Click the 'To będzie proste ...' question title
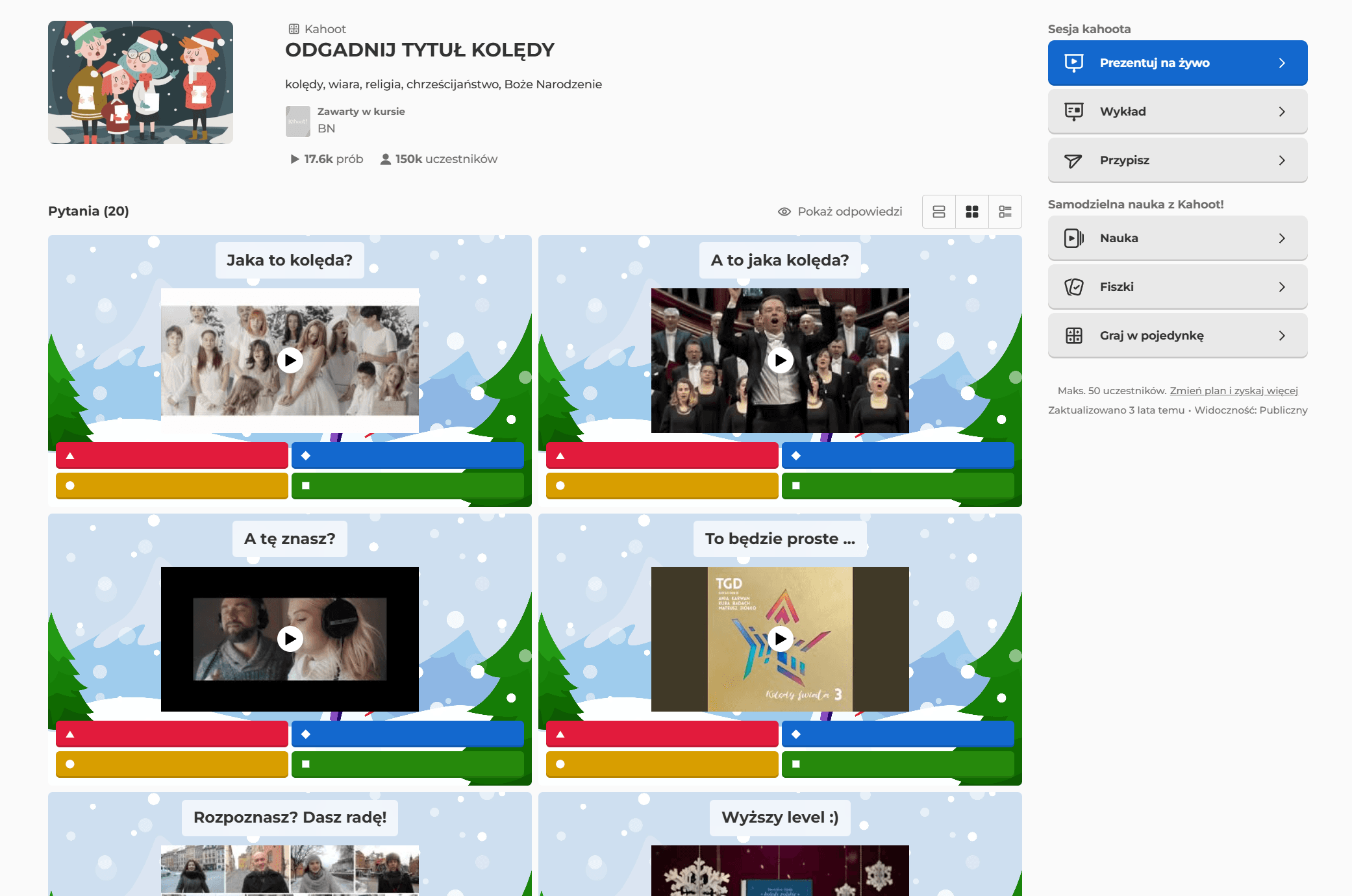 (x=780, y=539)
